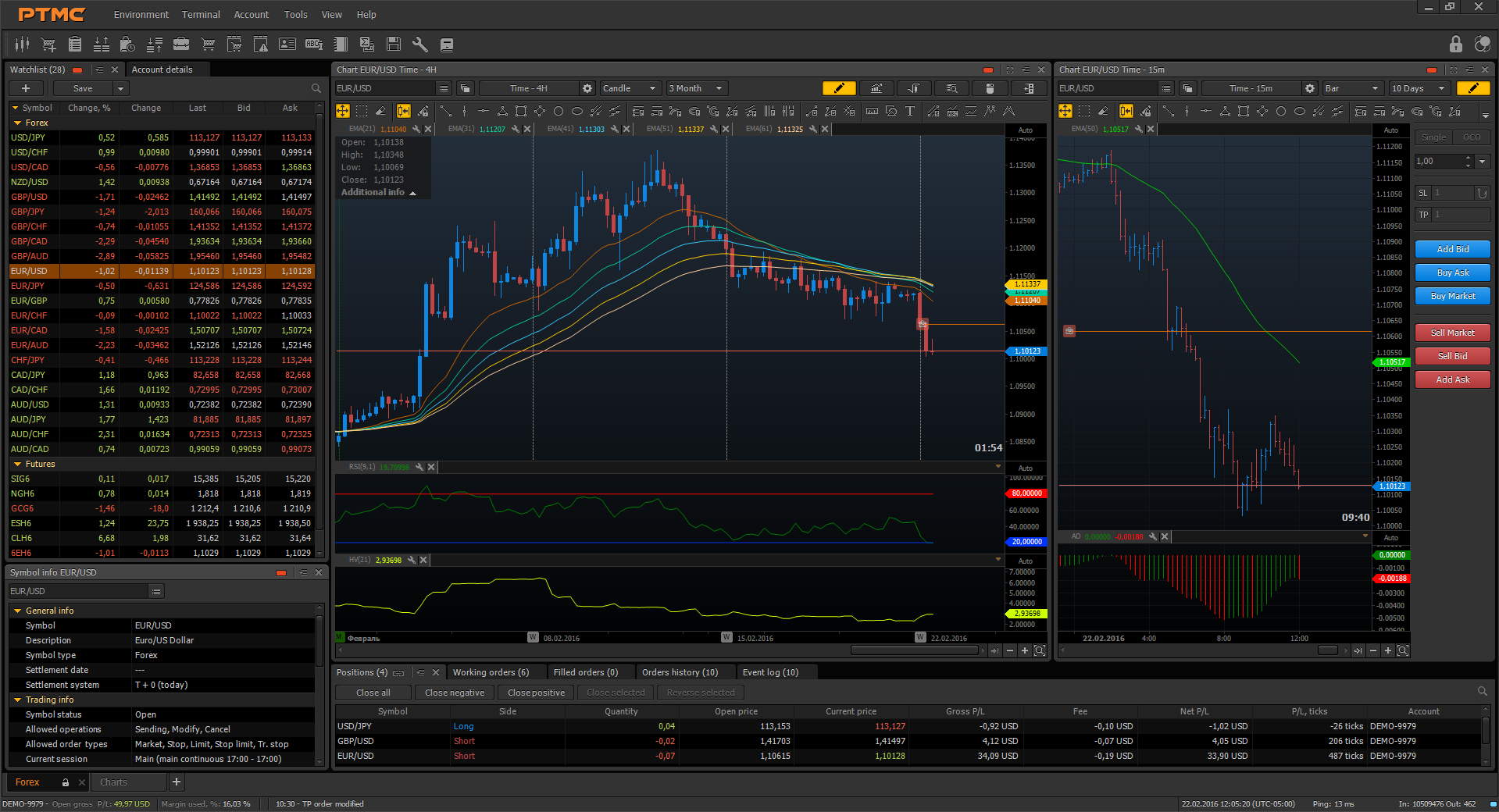Open time aggregation gear settings in 4H chart
The image size is (1499, 812).
pos(587,88)
